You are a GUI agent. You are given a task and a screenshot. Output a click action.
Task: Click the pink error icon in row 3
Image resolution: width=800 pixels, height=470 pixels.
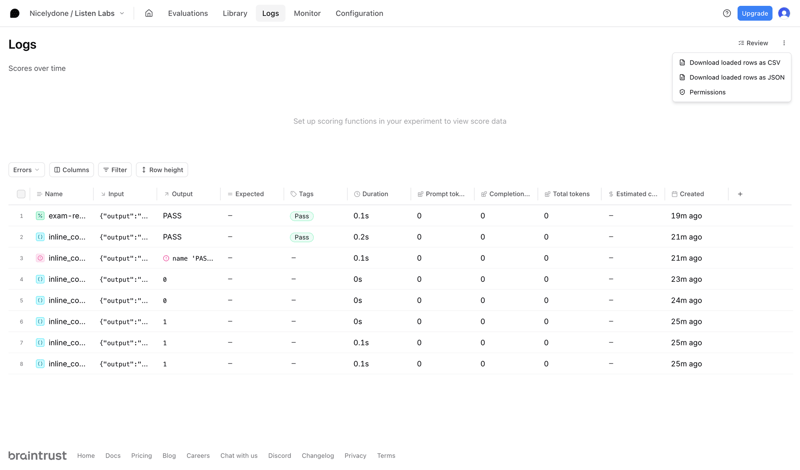point(40,258)
